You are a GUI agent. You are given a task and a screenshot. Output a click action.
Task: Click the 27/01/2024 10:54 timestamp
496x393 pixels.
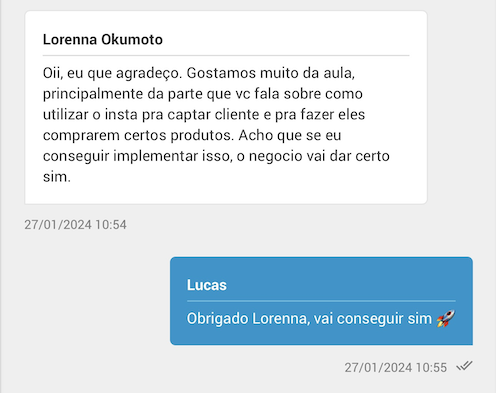[x=75, y=225]
